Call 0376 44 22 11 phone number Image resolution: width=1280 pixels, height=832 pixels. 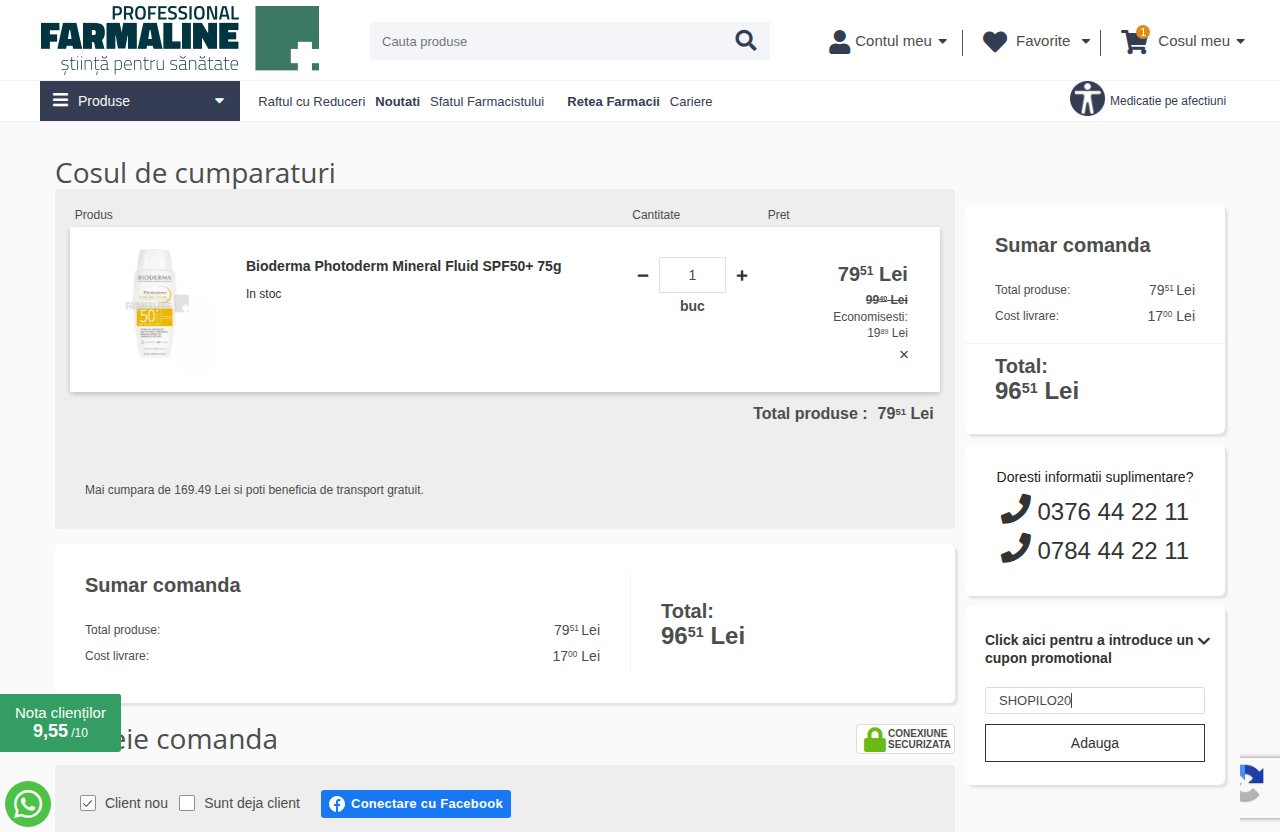point(1113,512)
